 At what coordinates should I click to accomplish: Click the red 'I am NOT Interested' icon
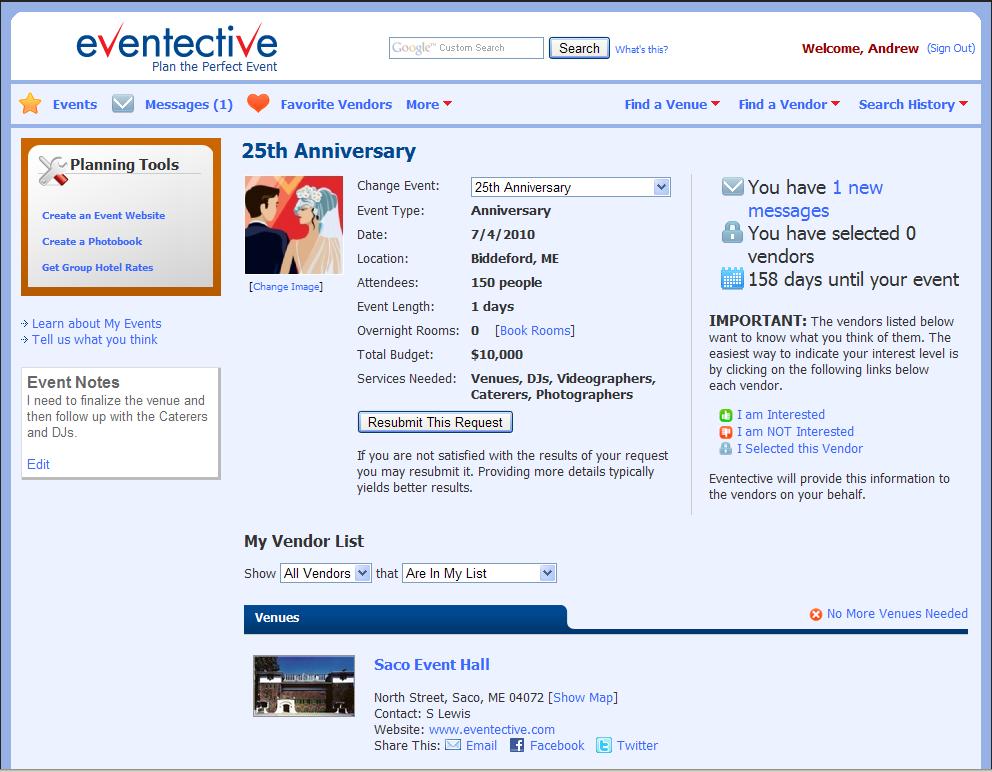pyautogui.click(x=725, y=431)
